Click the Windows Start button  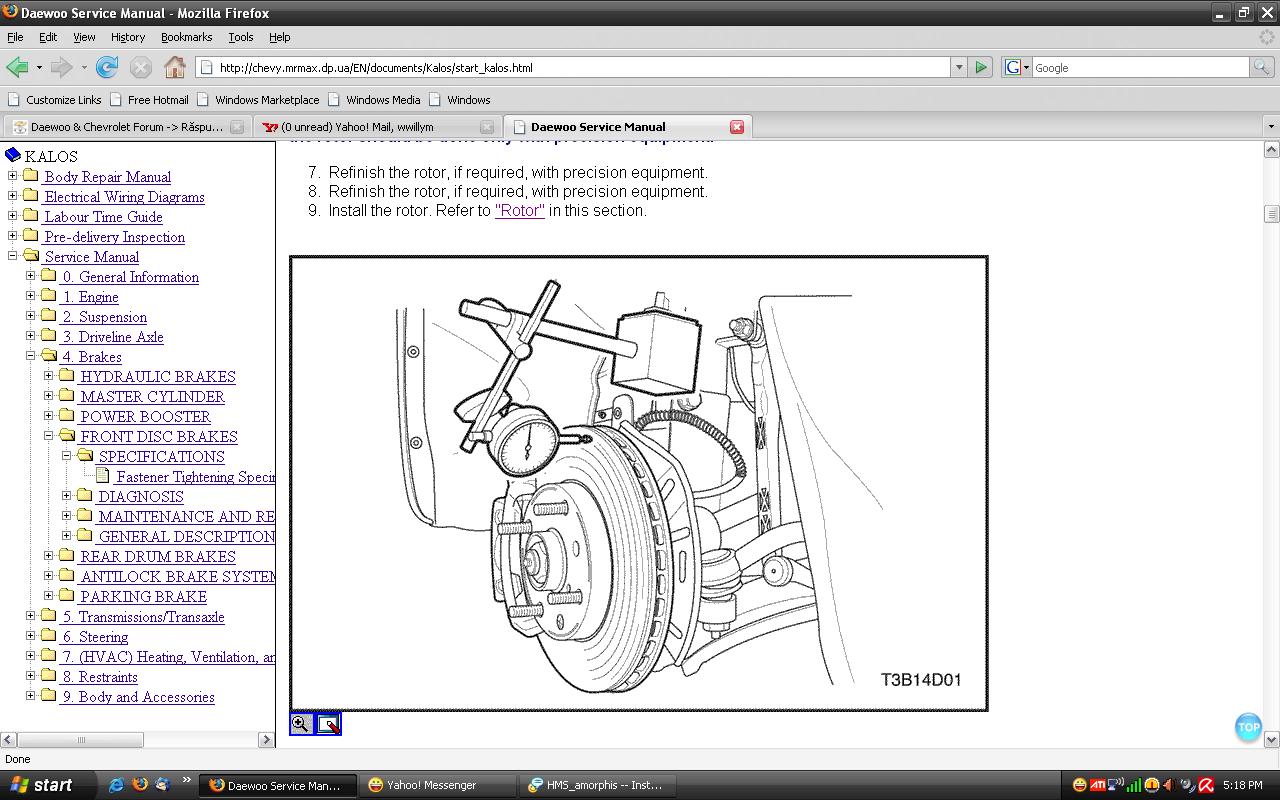[41, 785]
